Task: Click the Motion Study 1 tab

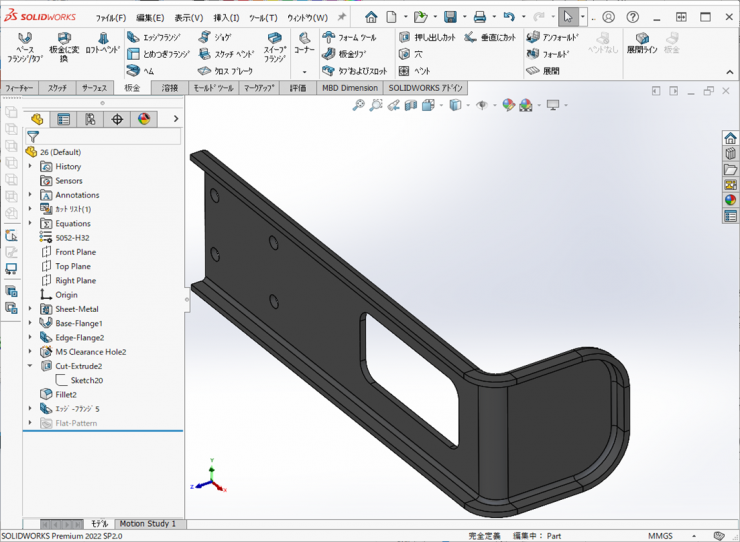Action: pyautogui.click(x=147, y=523)
